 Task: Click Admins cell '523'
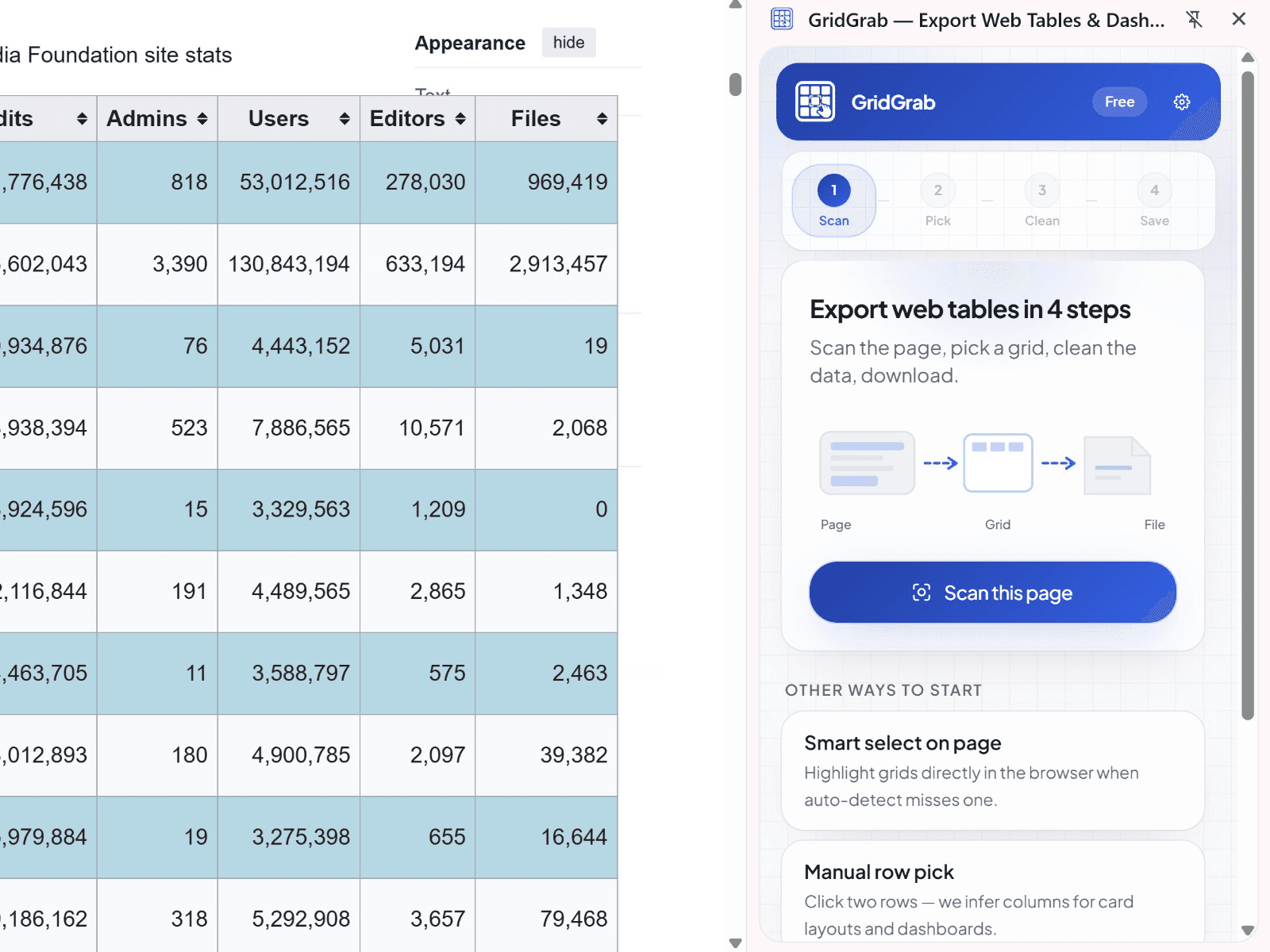click(157, 428)
